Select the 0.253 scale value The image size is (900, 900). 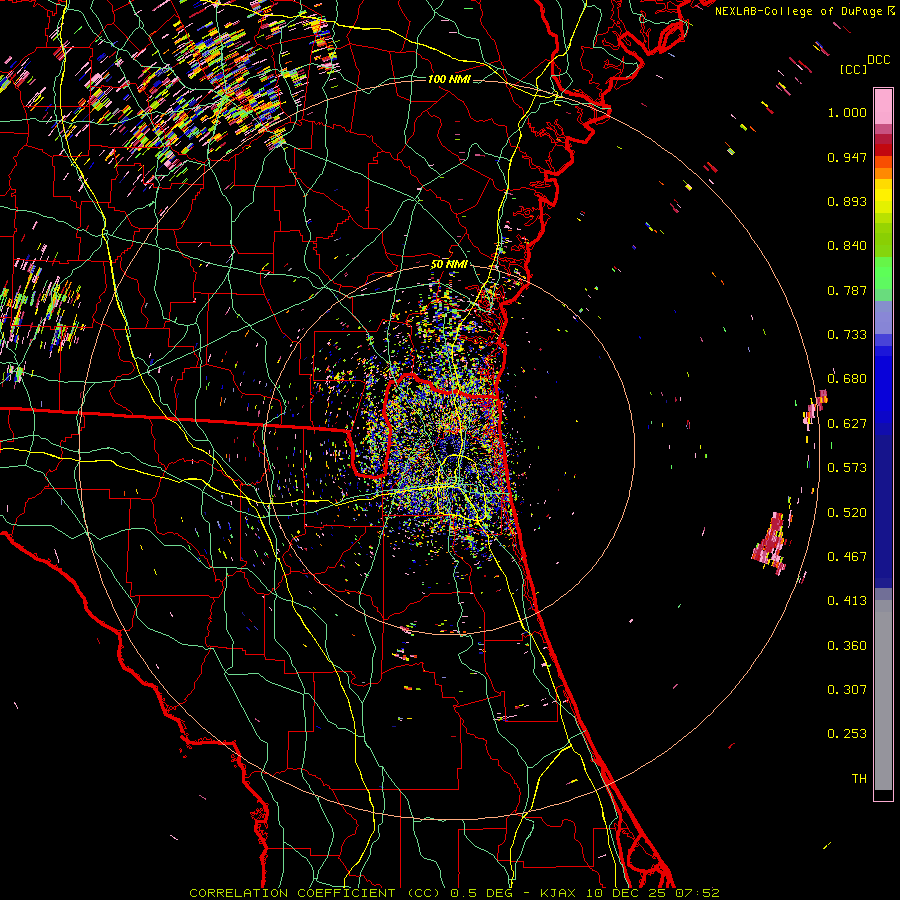pos(847,734)
